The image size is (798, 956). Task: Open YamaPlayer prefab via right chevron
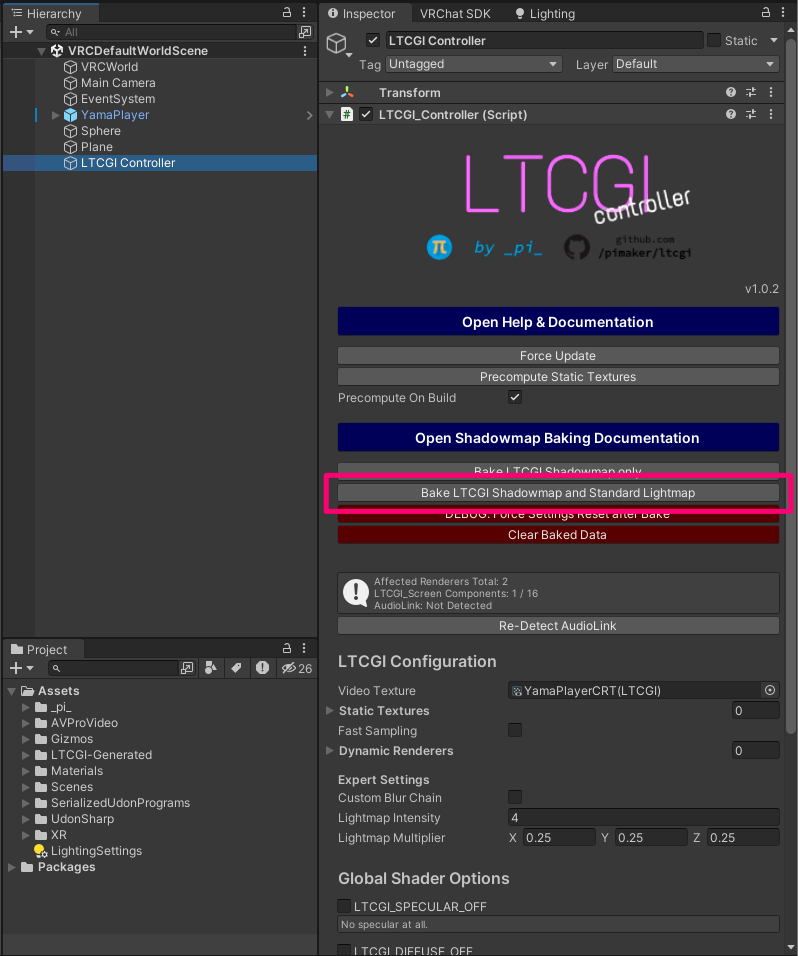pos(309,115)
